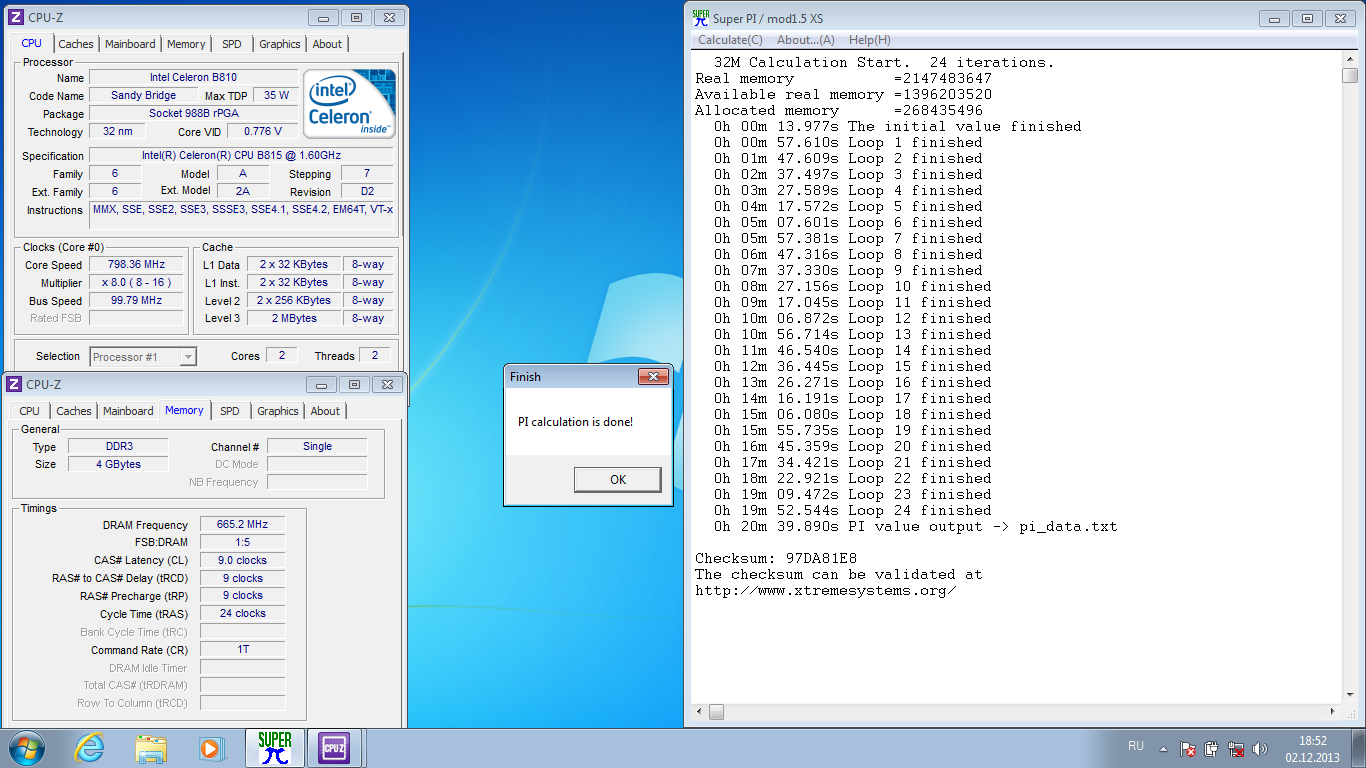1366x768 pixels.
Task: Click the Bus Speed value '99.79 MHz'
Action: 136,300
